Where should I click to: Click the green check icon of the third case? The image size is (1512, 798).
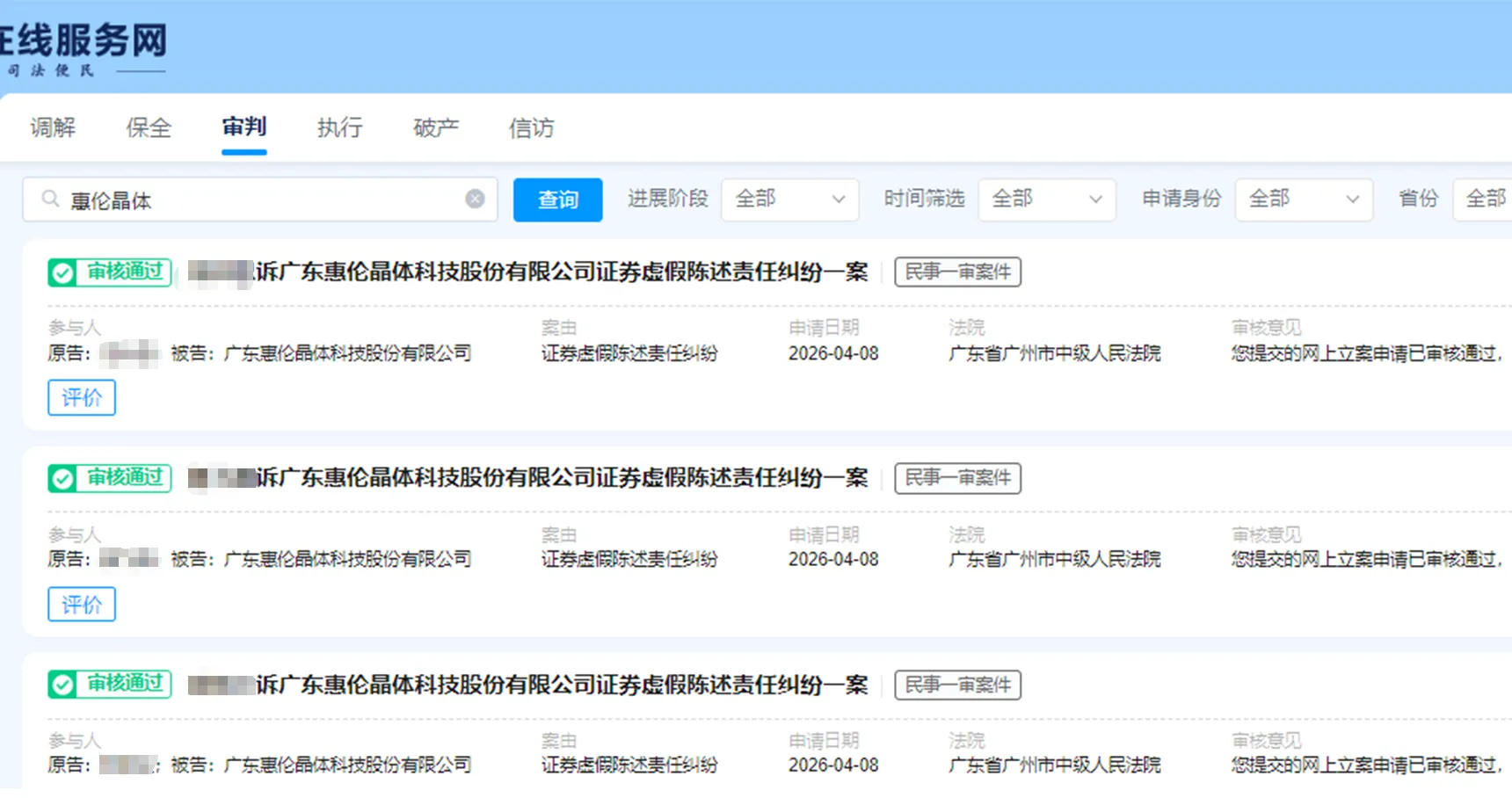tap(62, 685)
